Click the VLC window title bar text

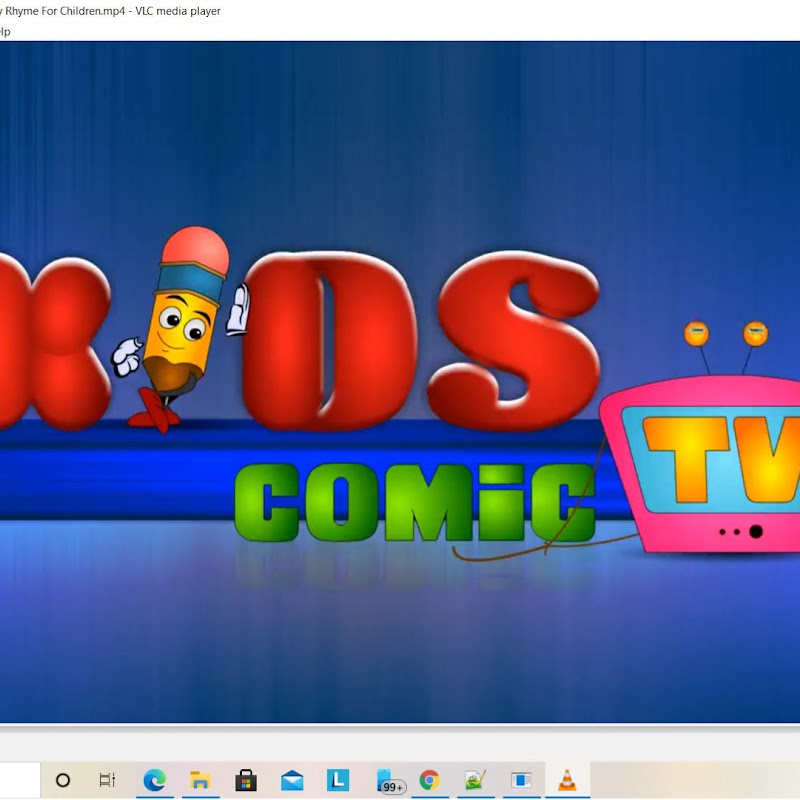(110, 11)
